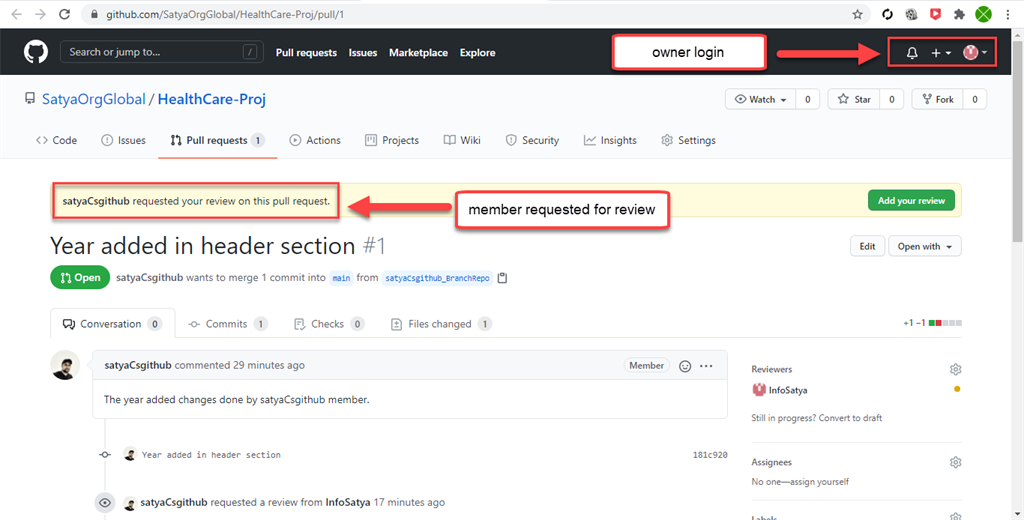The image size is (1024, 520).
Task: Go back in the browser
Action: coord(16,14)
